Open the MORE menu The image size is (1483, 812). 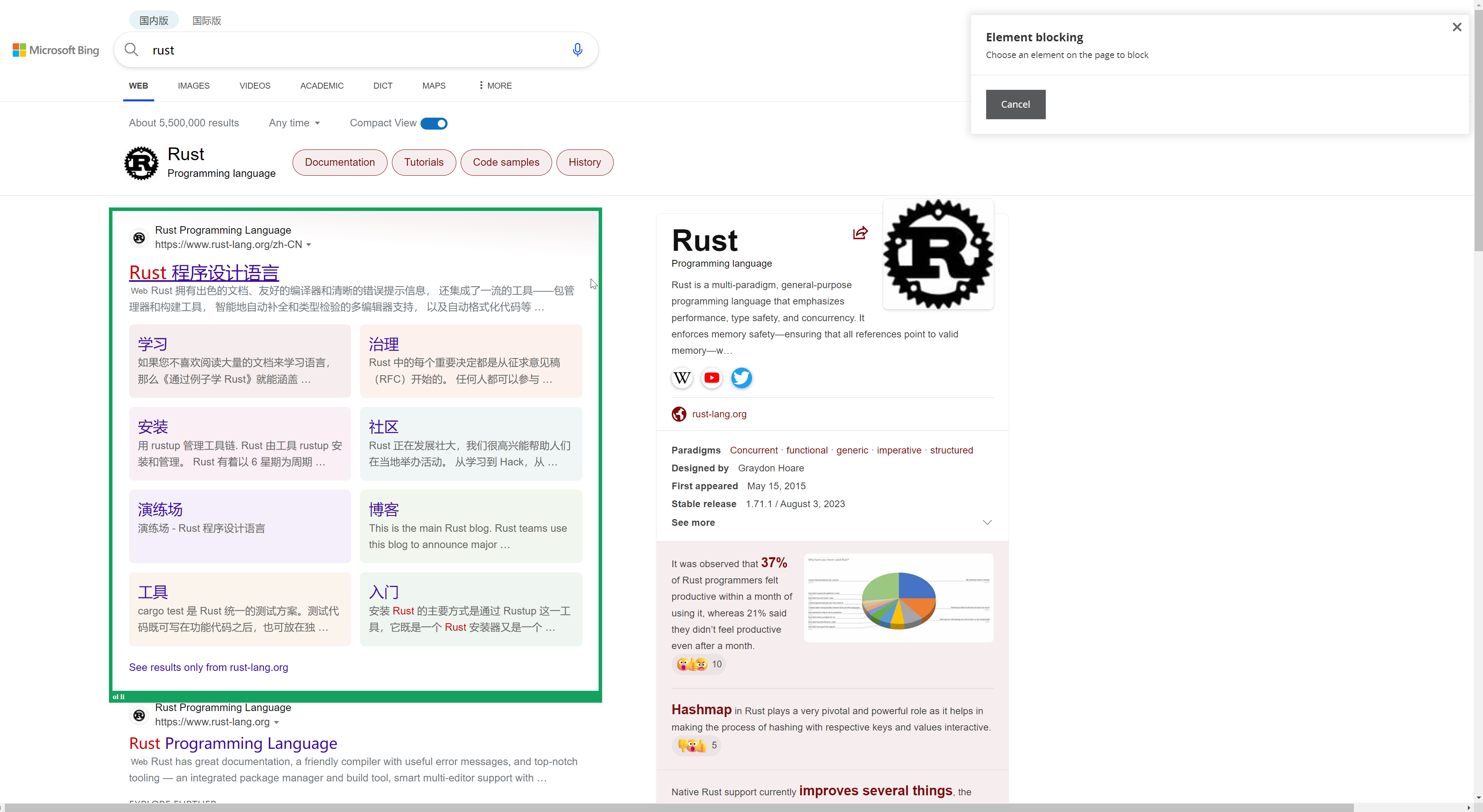pyautogui.click(x=493, y=85)
